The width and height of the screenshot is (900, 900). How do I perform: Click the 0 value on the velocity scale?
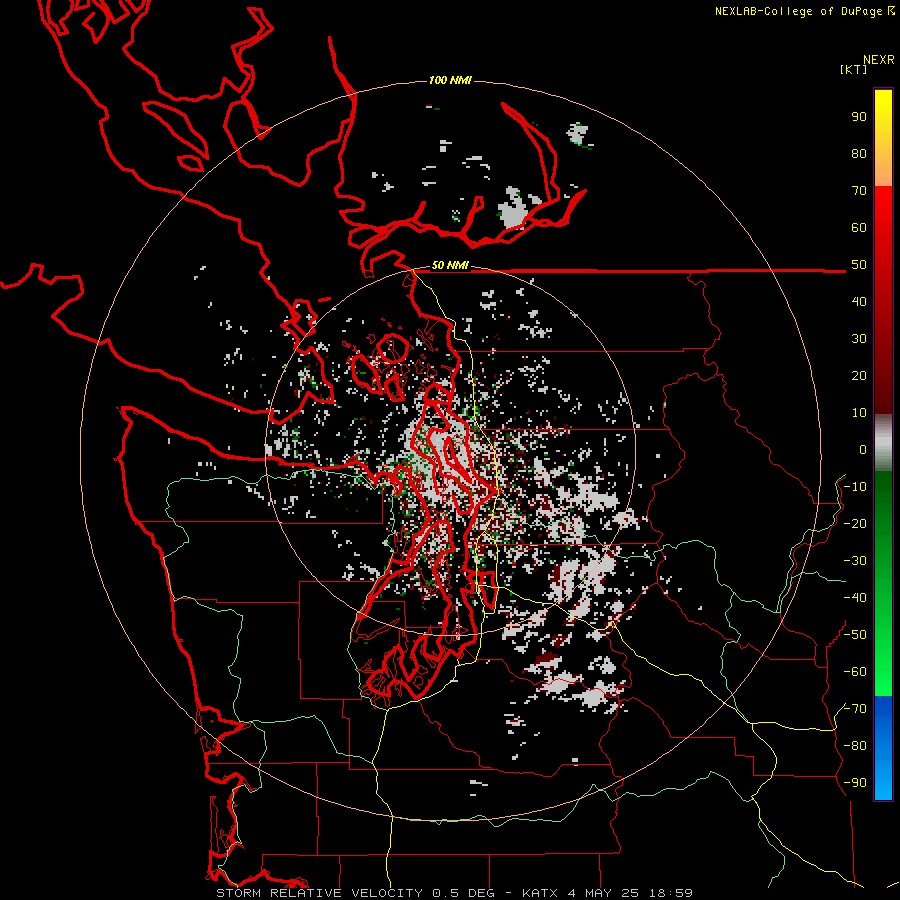[863, 450]
